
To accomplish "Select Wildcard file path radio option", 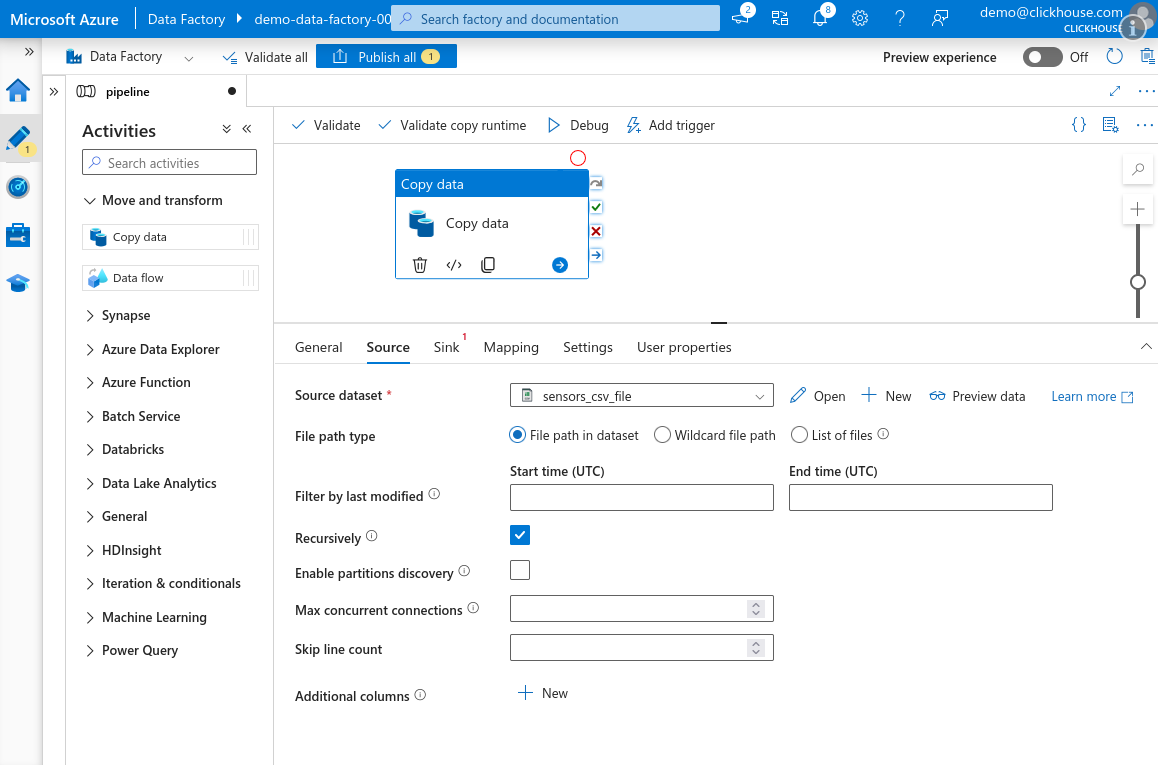I will pyautogui.click(x=662, y=435).
